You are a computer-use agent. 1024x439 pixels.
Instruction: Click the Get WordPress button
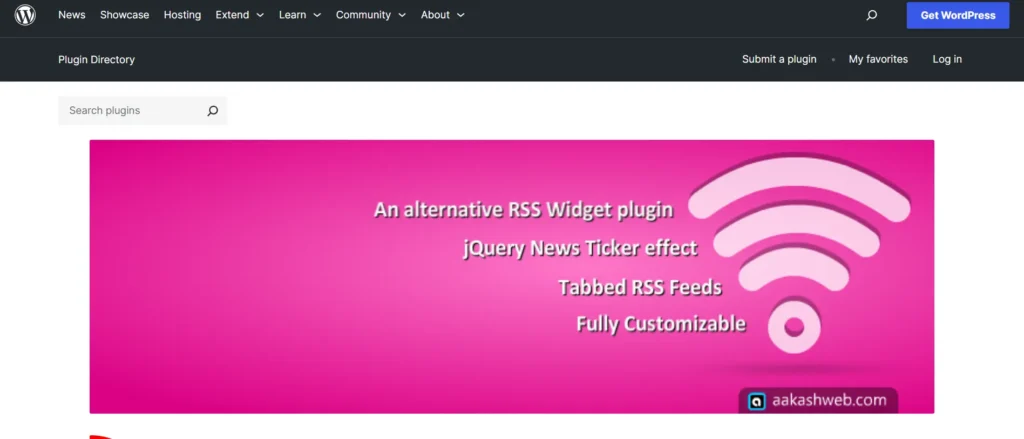pyautogui.click(x=958, y=15)
